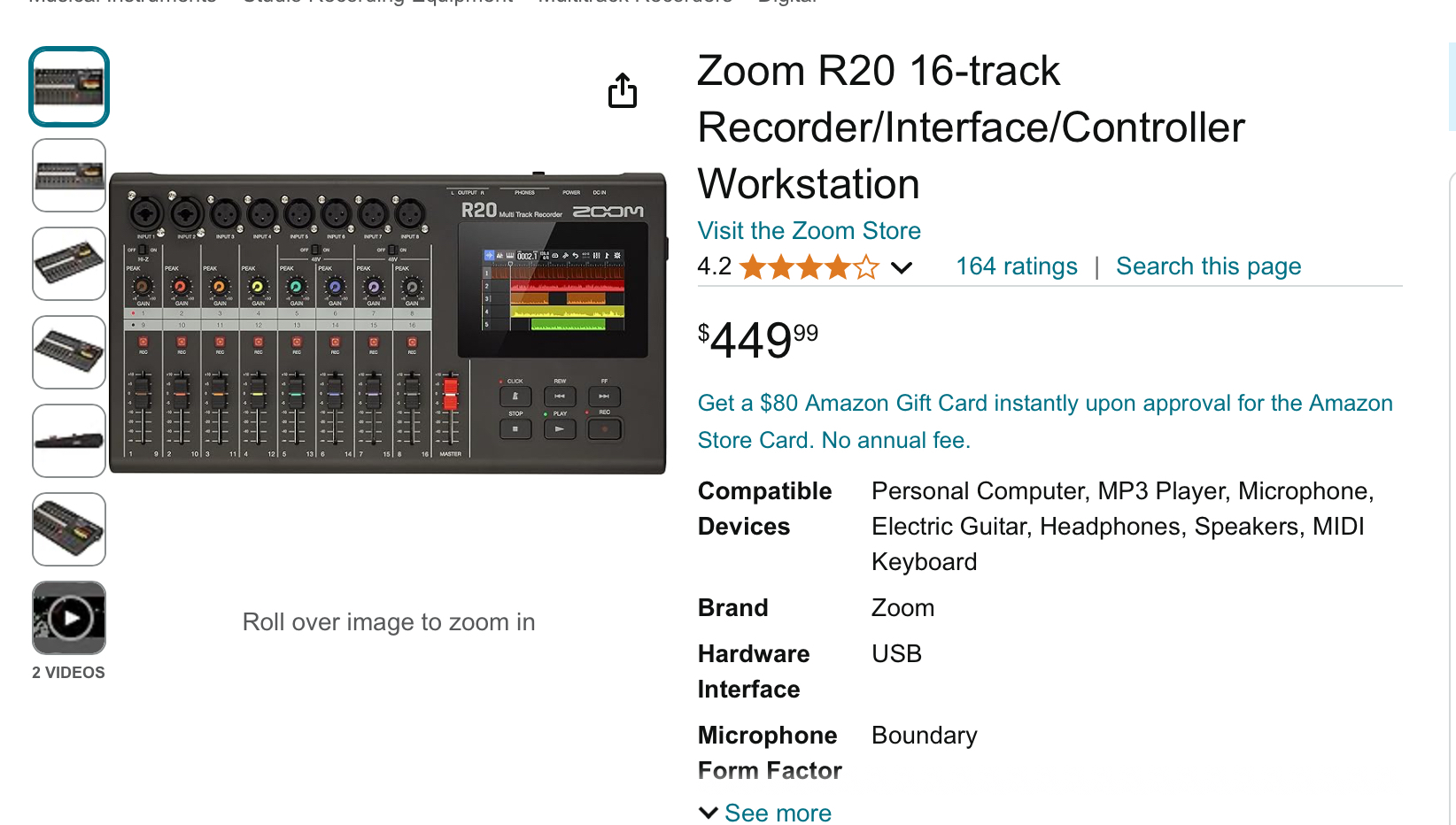Click the main Zoom R20 product image
Screen dimensions: 1456x825
388,323
